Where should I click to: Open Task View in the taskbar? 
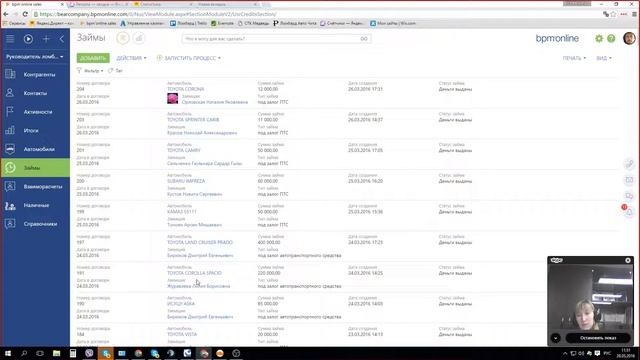pyautogui.click(x=40, y=353)
